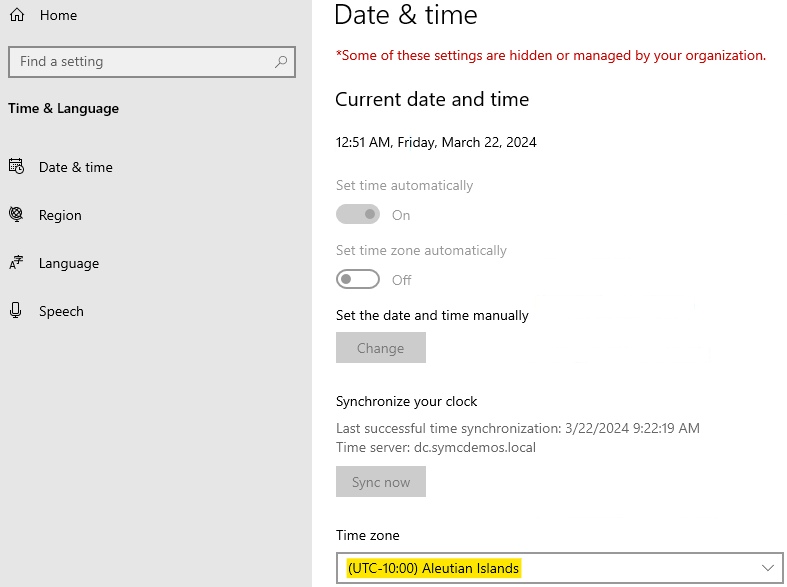Enable Set time zone automatically switch
Image resolution: width=787 pixels, height=587 pixels.
tap(358, 280)
